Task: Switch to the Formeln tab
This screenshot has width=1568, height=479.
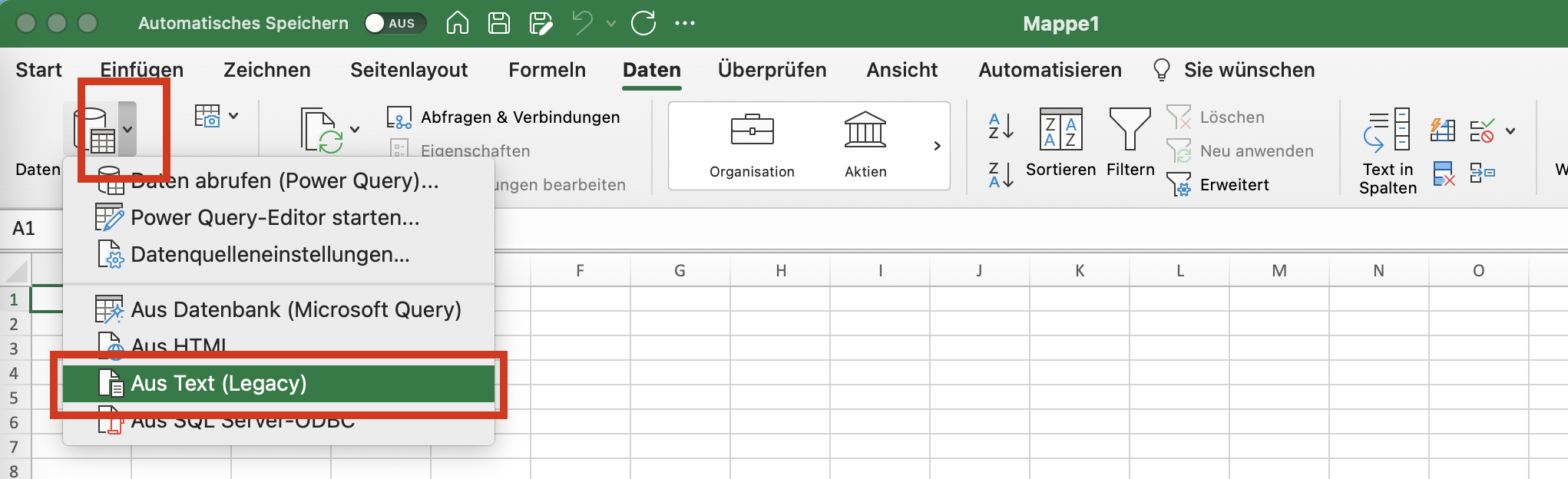Action: tap(547, 70)
